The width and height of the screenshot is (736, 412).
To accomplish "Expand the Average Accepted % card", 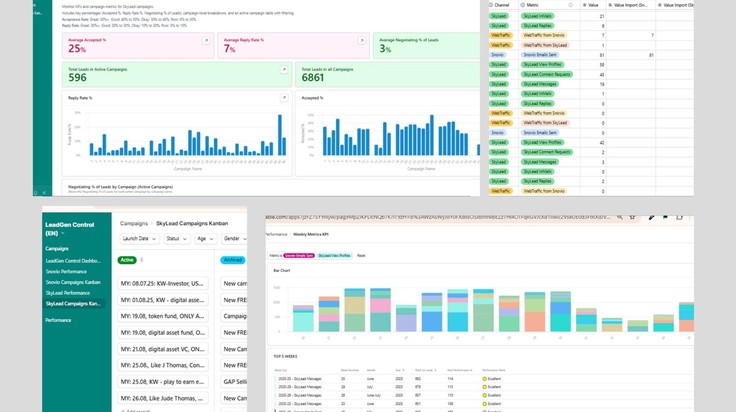I will [x=206, y=41].
